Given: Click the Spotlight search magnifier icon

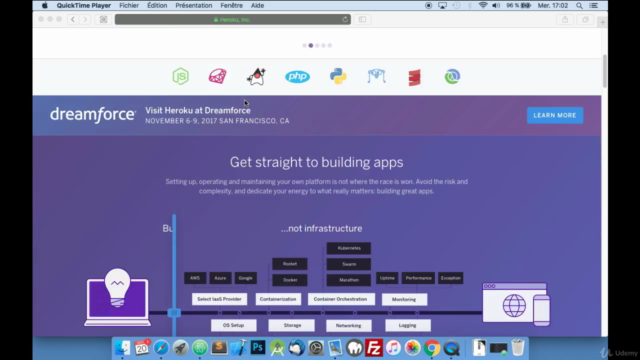Looking at the screenshot, I should 579,5.
